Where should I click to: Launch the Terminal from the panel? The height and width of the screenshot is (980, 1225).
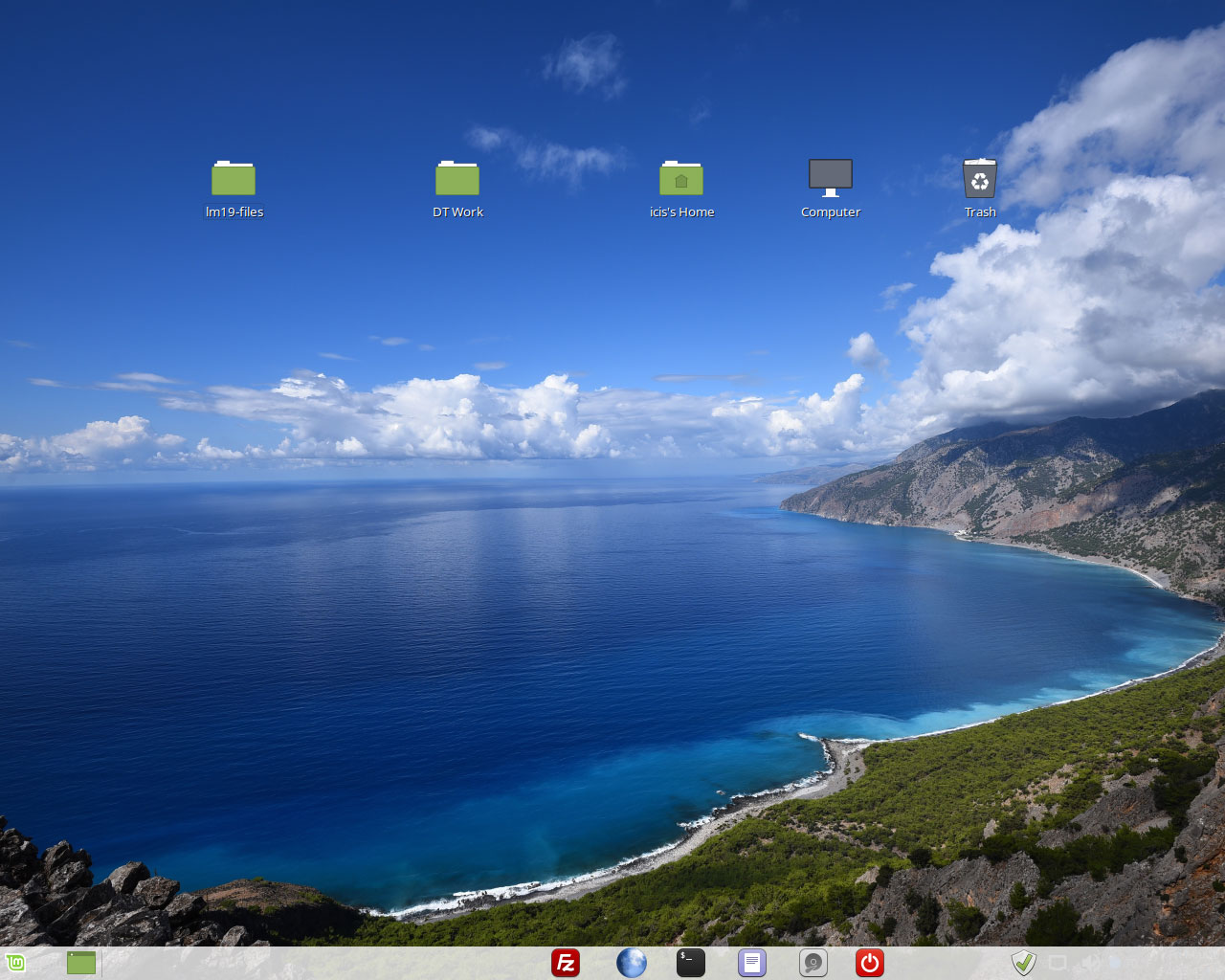coord(691,963)
